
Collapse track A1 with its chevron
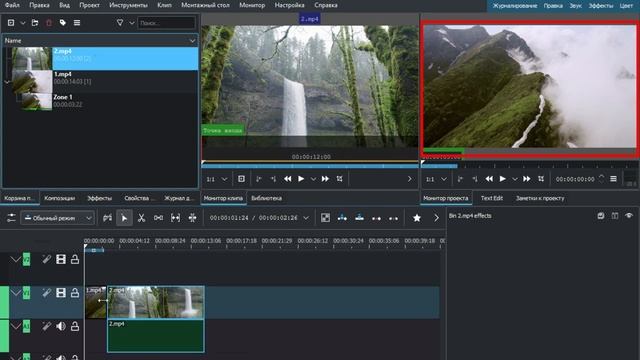[x=16, y=326]
